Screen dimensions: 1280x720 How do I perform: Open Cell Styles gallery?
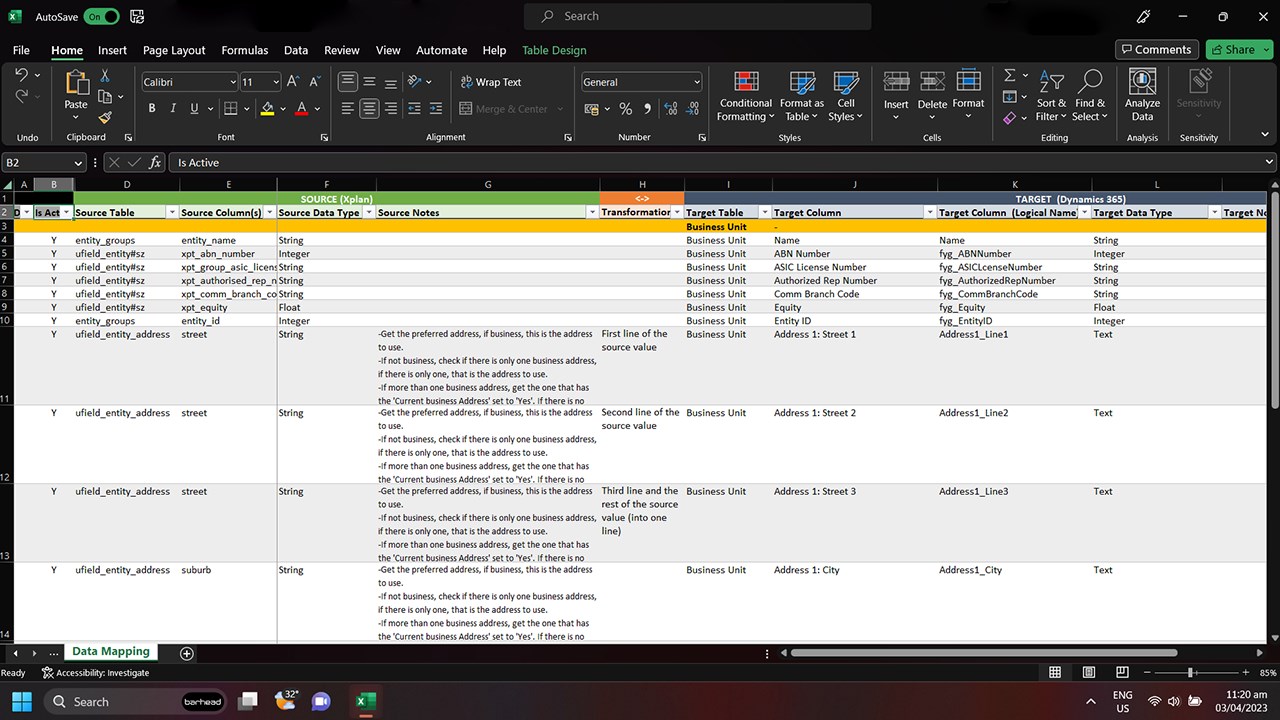[846, 96]
